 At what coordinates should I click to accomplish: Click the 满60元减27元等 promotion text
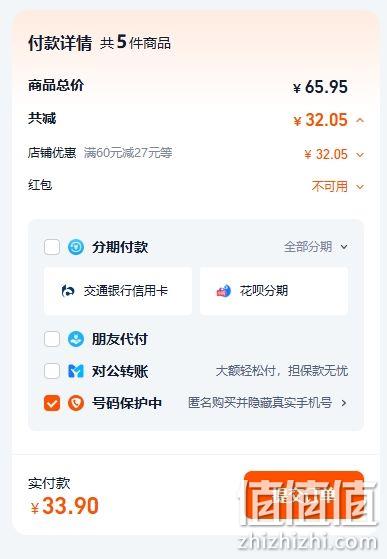[128, 153]
